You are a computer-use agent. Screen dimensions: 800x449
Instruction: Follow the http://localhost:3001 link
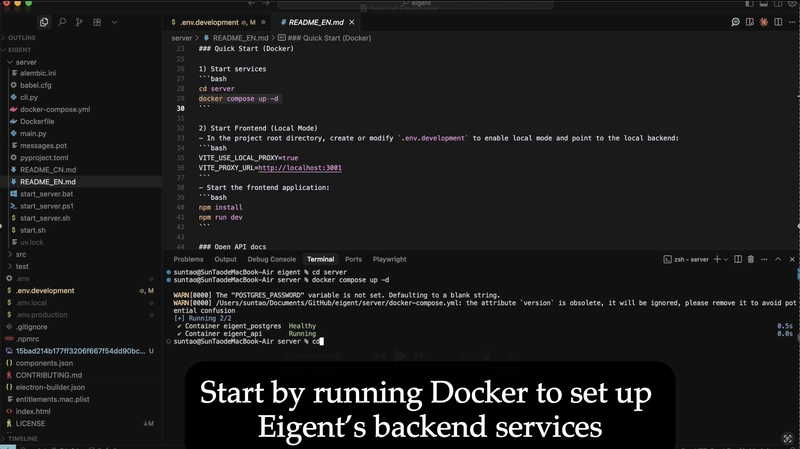pos(300,167)
